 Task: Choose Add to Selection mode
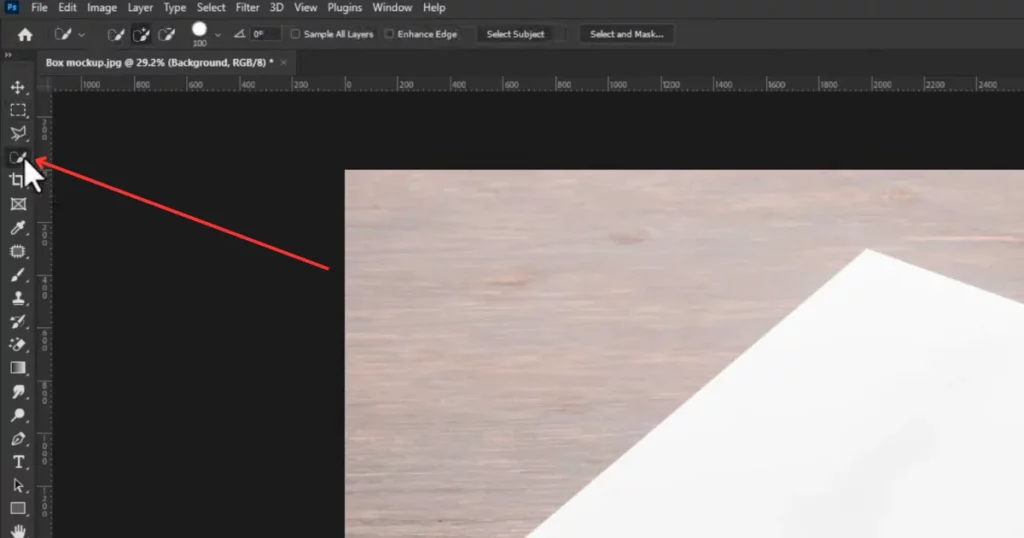pyautogui.click(x=141, y=35)
